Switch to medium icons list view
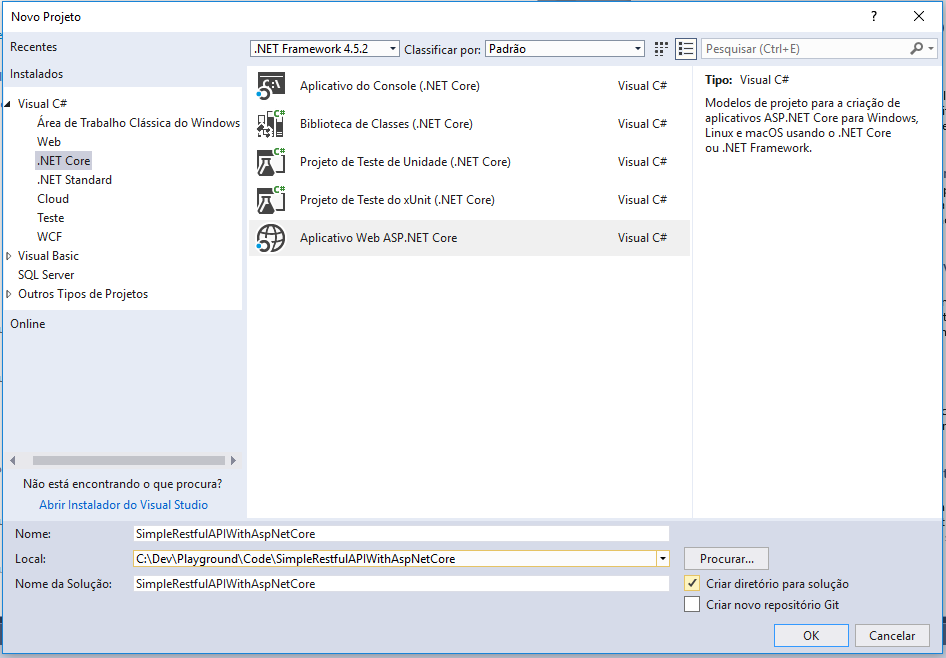This screenshot has width=946, height=658. (686, 49)
